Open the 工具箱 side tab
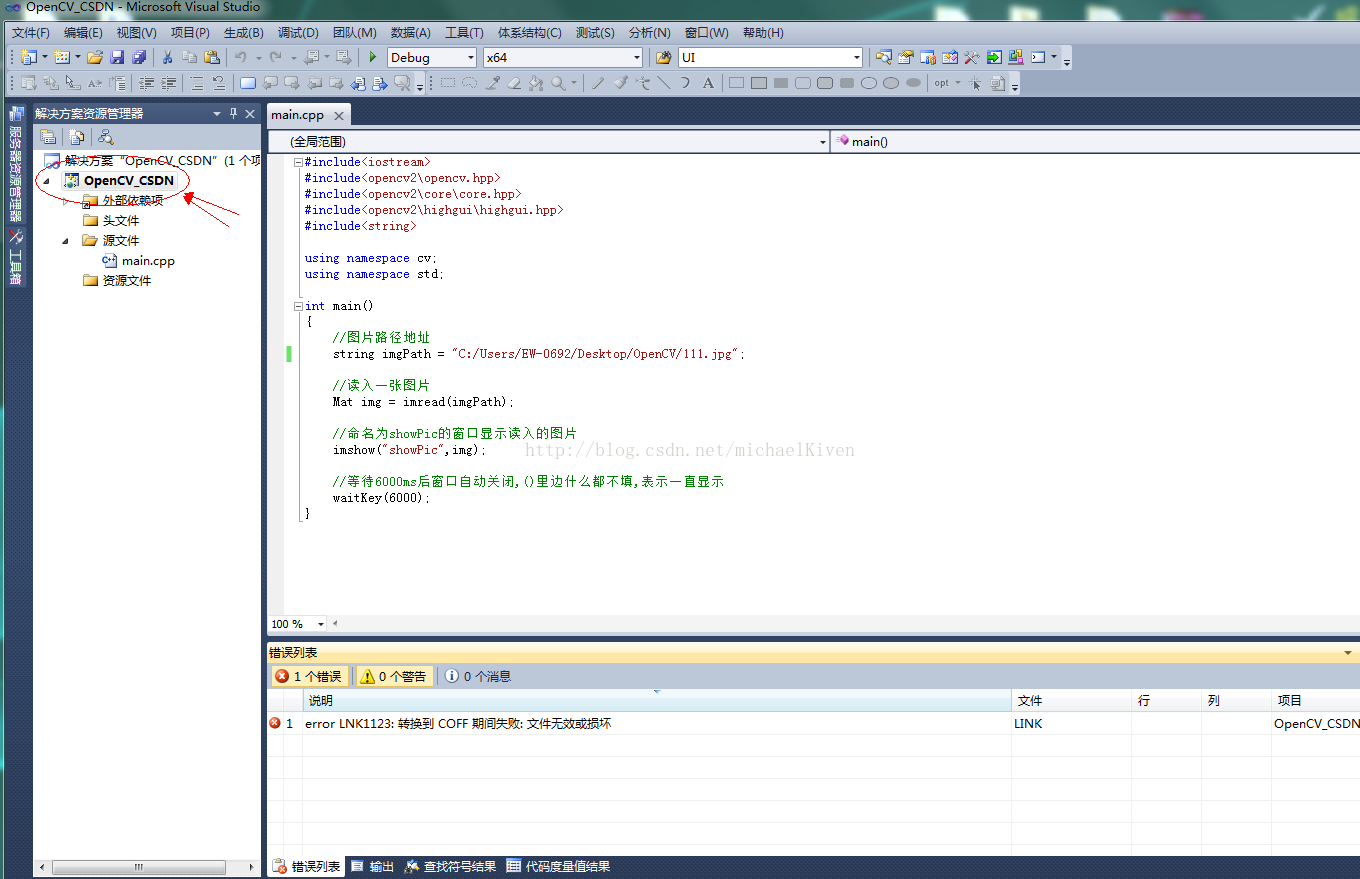The image size is (1360, 879). [x=15, y=258]
